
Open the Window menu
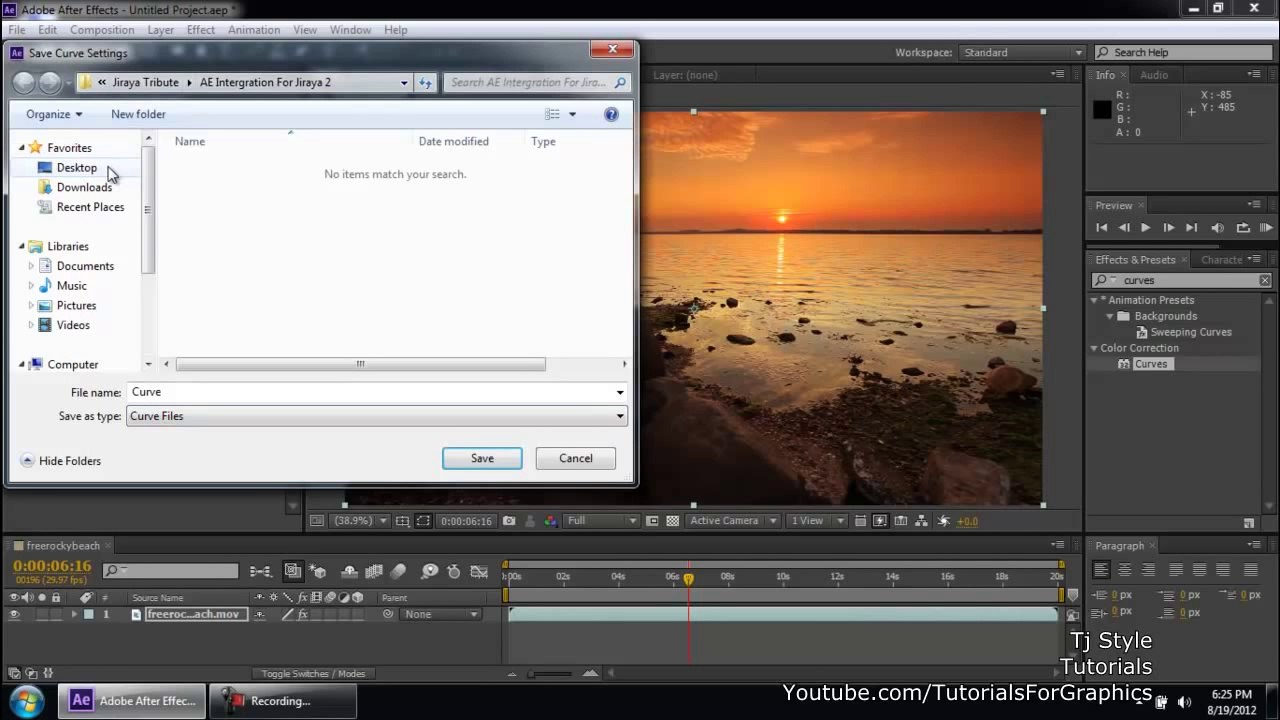(x=351, y=30)
